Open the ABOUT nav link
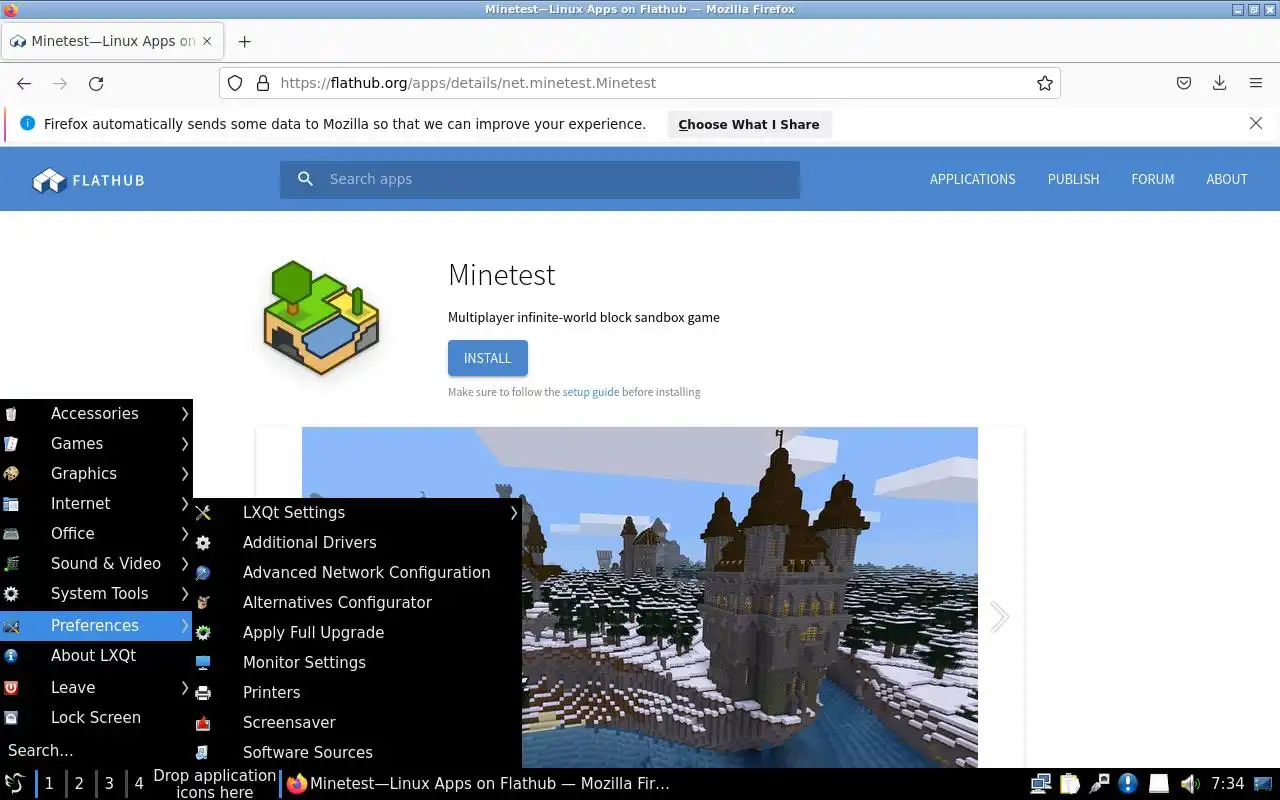Image resolution: width=1280 pixels, height=800 pixels. pos(1226,179)
